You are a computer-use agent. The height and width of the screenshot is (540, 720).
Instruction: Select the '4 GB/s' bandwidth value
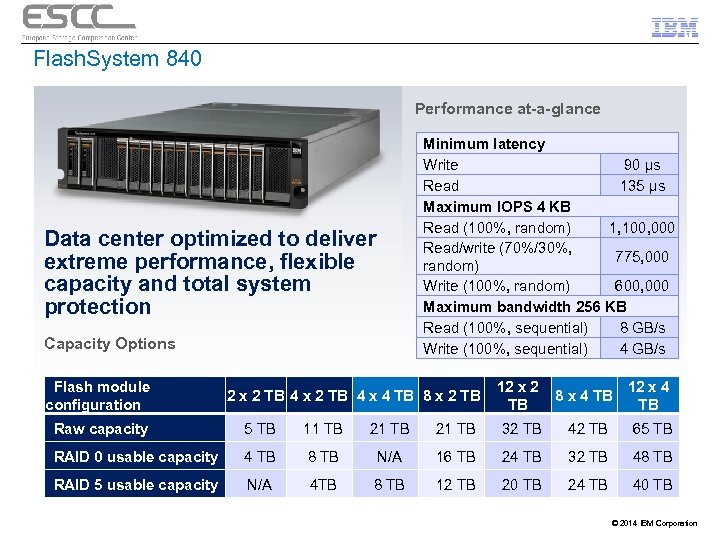[642, 349]
